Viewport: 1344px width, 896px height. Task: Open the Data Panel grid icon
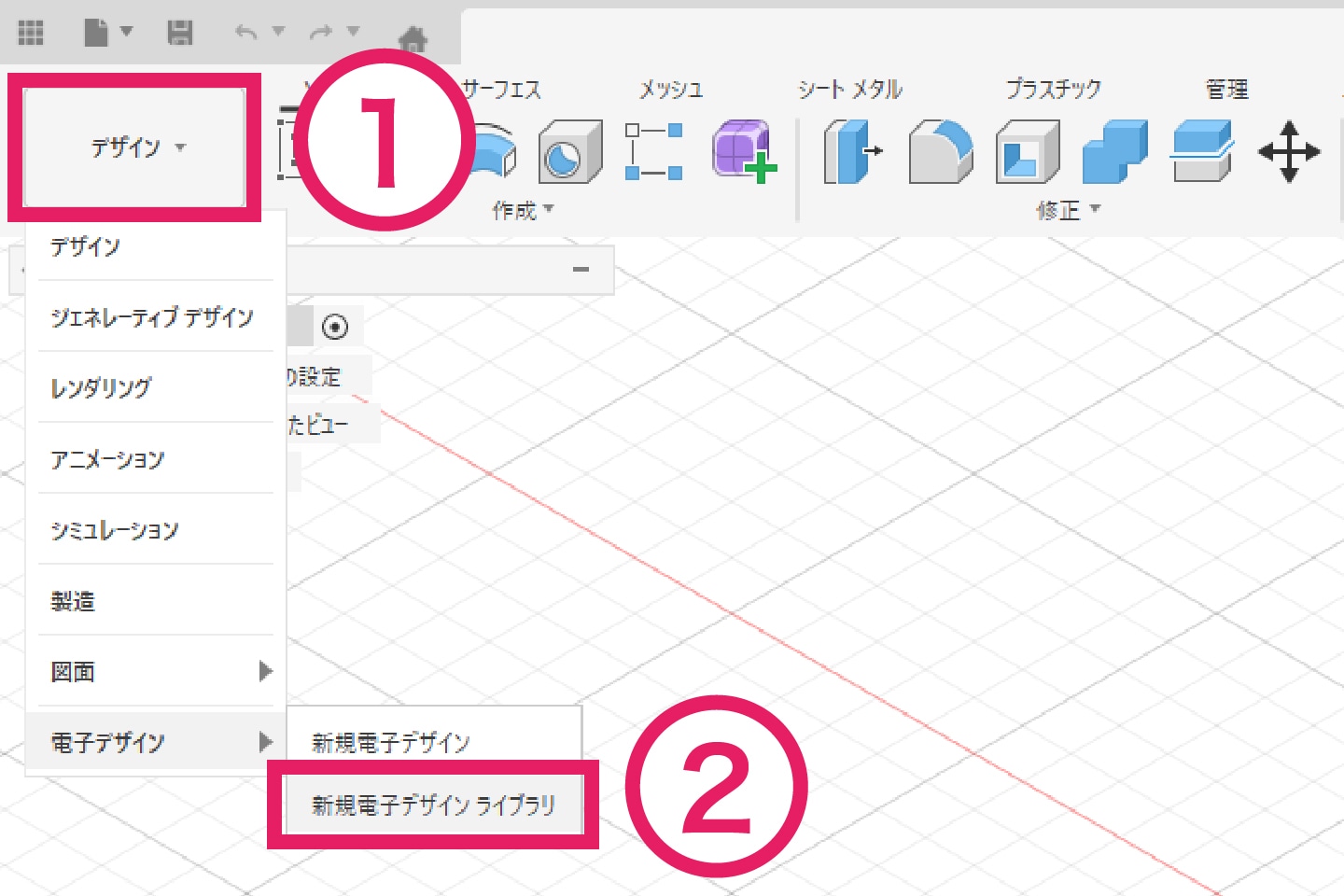(x=31, y=33)
